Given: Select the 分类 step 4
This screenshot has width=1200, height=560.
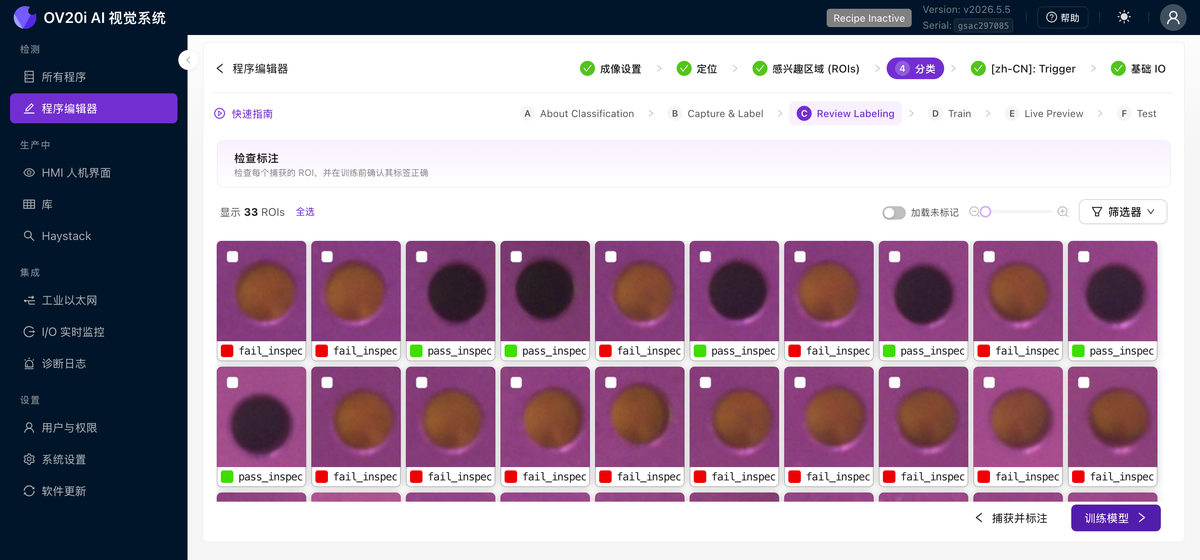Looking at the screenshot, I should click(x=915, y=69).
